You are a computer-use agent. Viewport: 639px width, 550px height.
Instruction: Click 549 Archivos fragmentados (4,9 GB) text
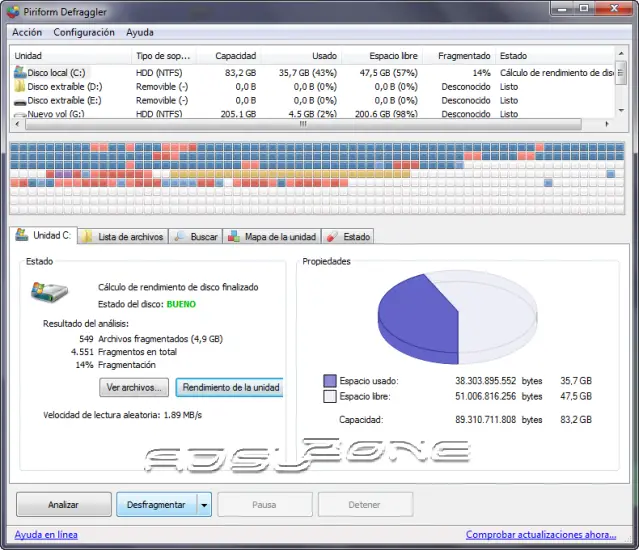click(x=151, y=339)
